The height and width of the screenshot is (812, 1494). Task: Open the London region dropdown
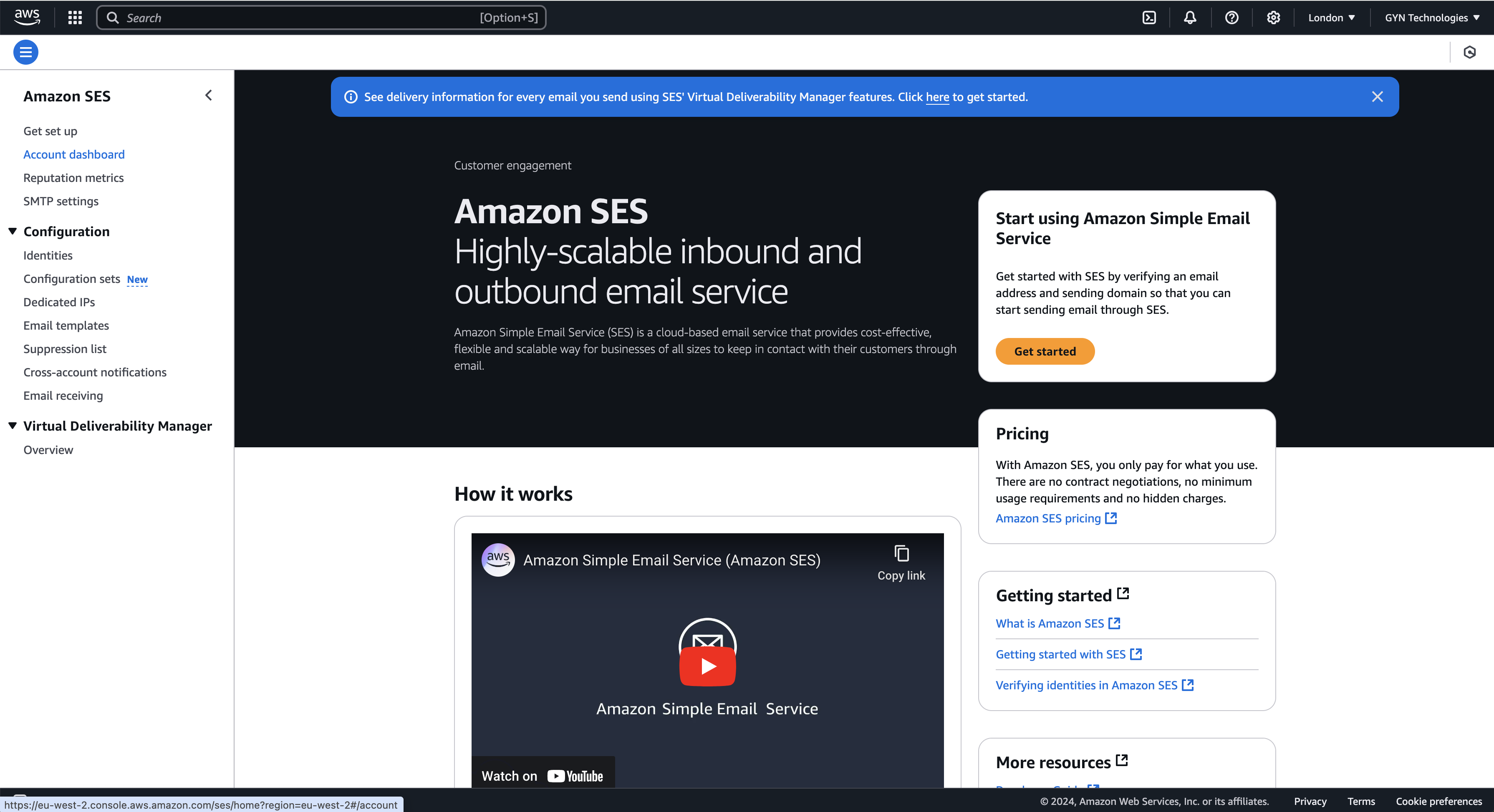coord(1331,18)
